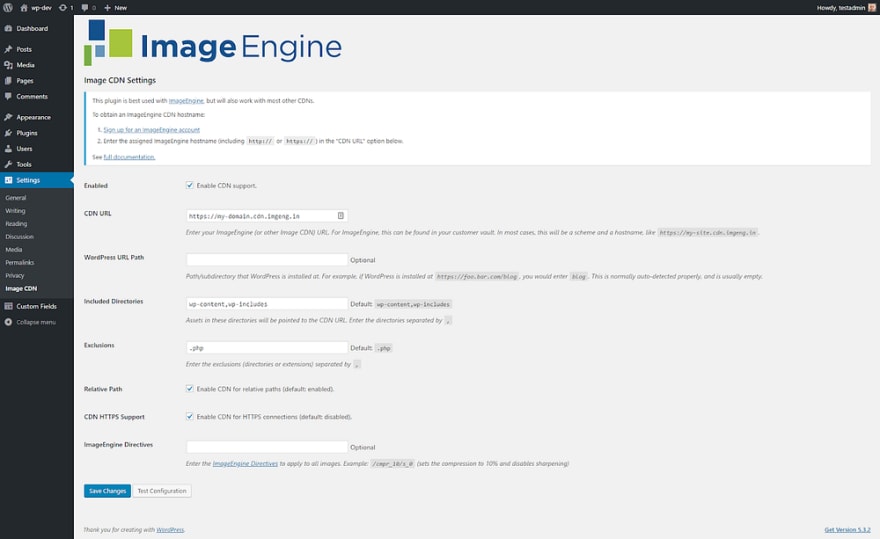Open the ImageEngine link in notice
This screenshot has height=539, width=880.
pyautogui.click(x=186, y=101)
